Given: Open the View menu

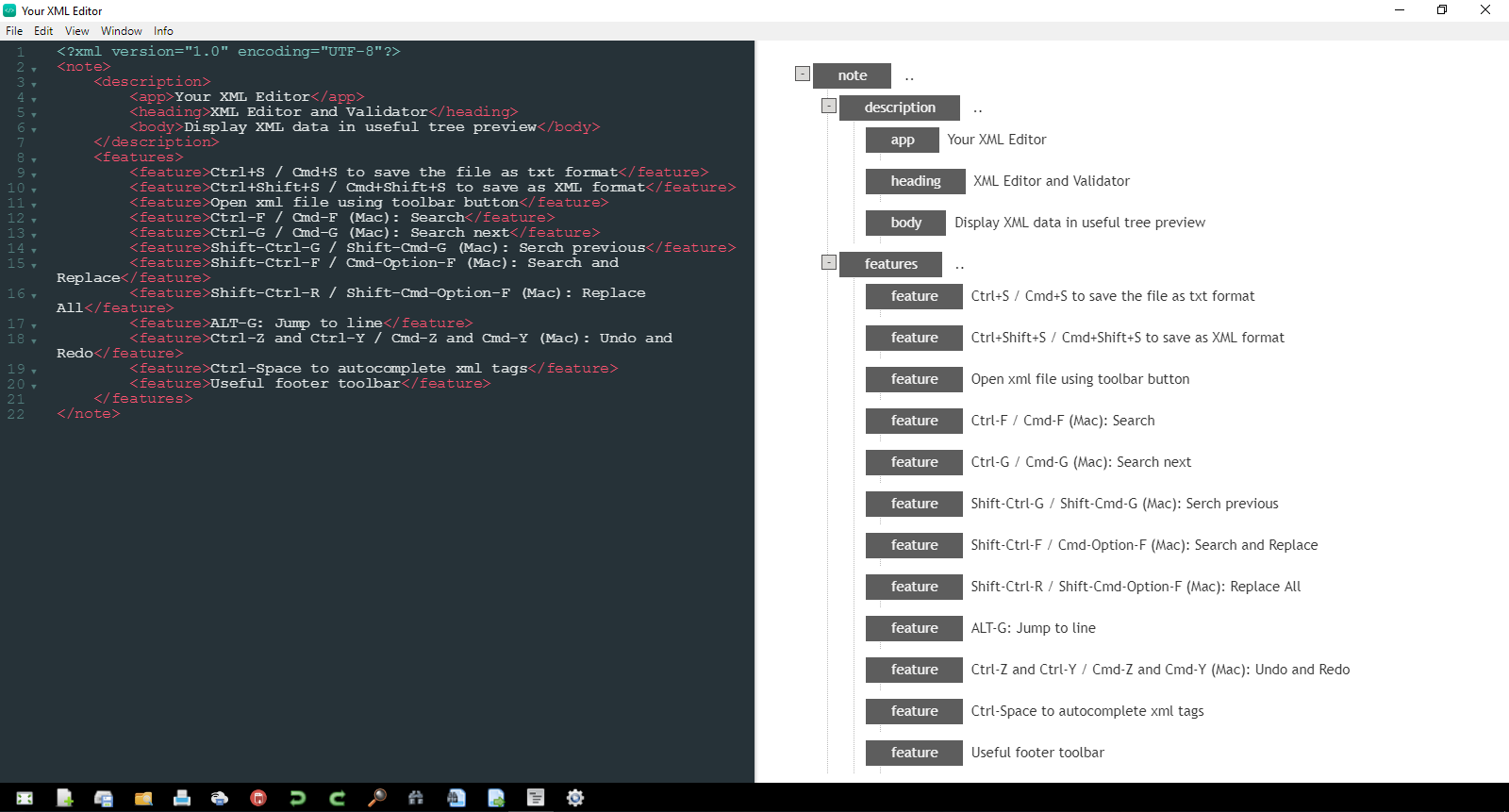Looking at the screenshot, I should click(77, 31).
